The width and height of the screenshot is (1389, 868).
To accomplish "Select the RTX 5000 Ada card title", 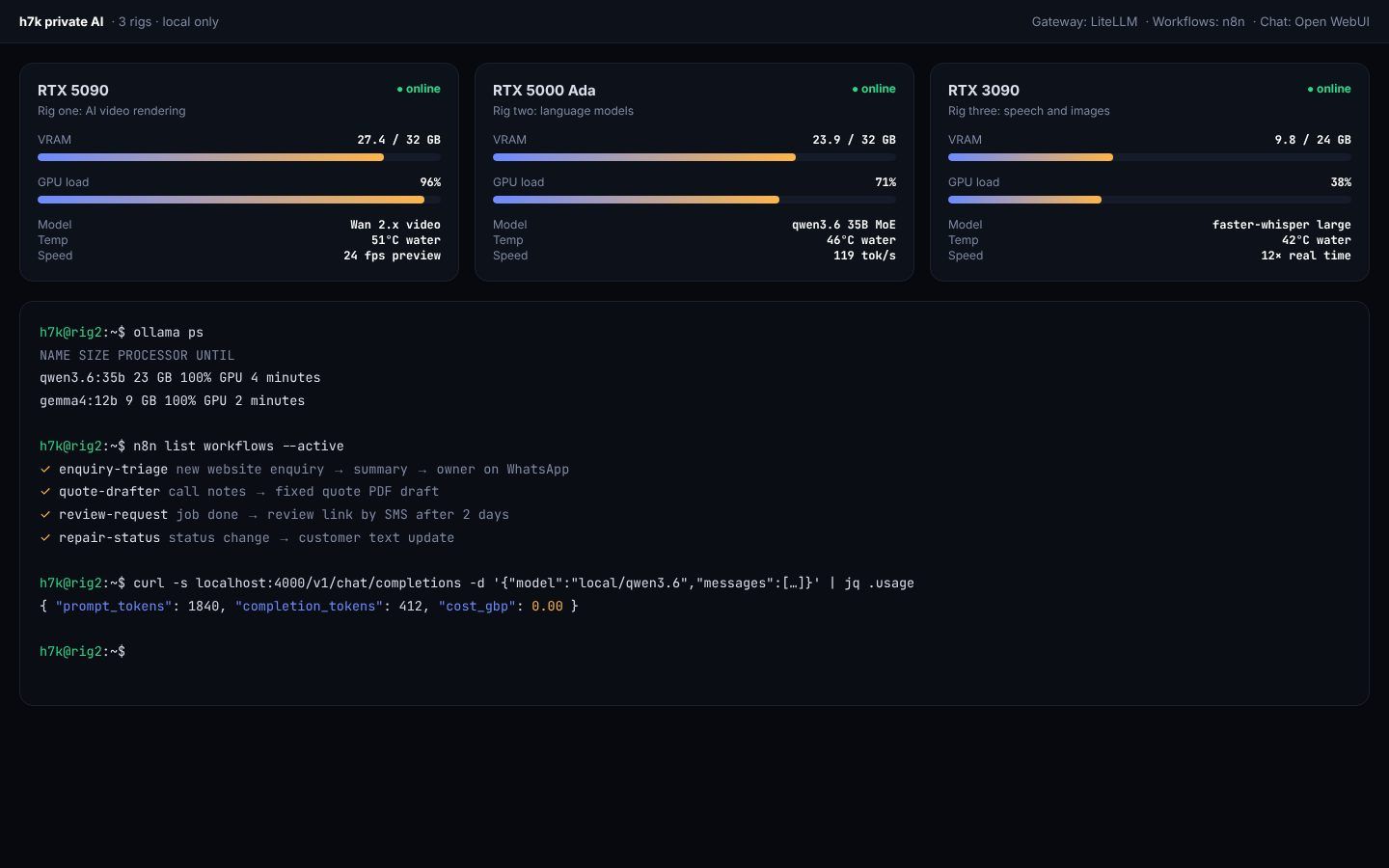I will point(544,91).
